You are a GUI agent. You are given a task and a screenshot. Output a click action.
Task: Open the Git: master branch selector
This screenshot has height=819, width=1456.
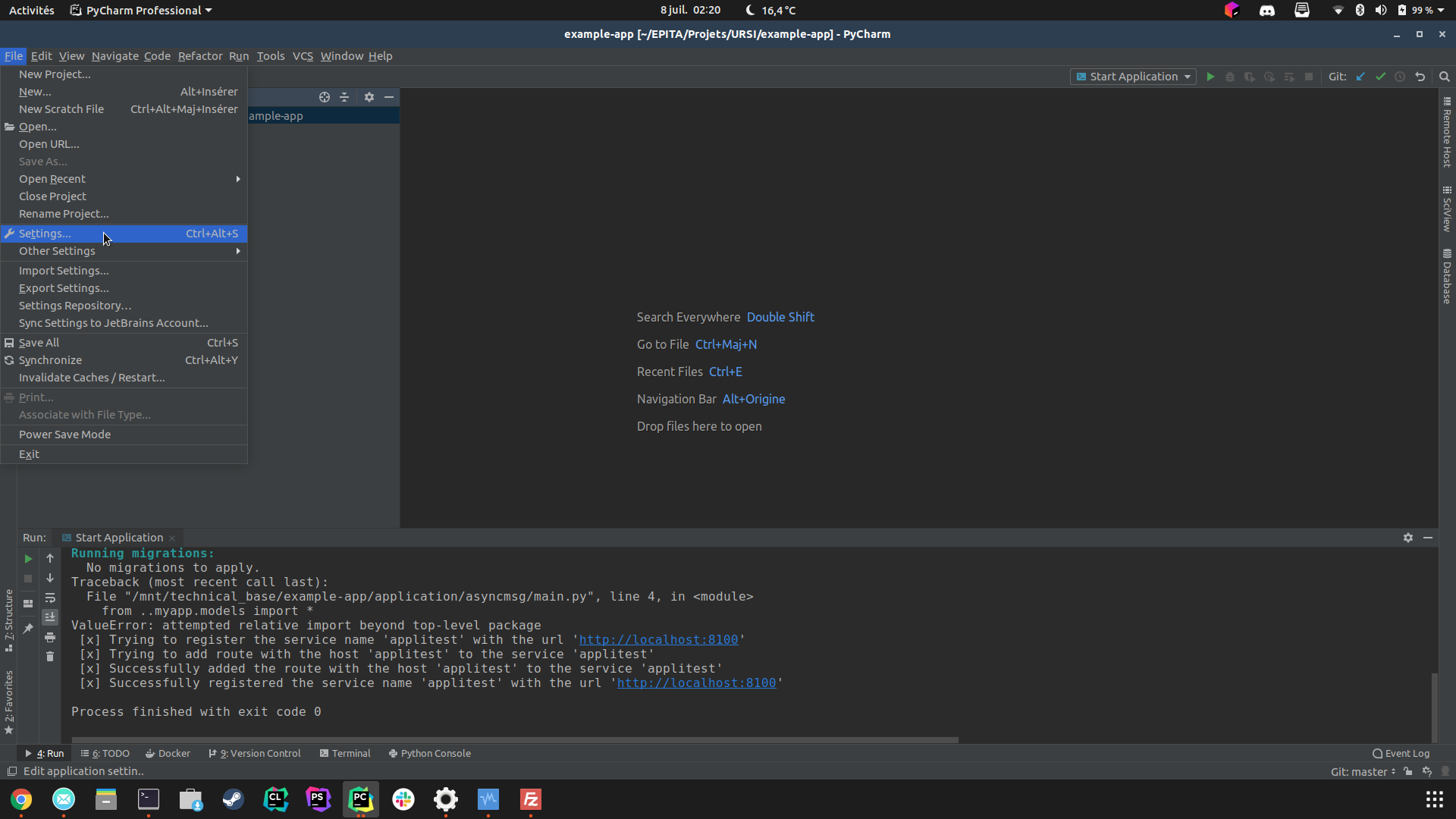[x=1363, y=772]
